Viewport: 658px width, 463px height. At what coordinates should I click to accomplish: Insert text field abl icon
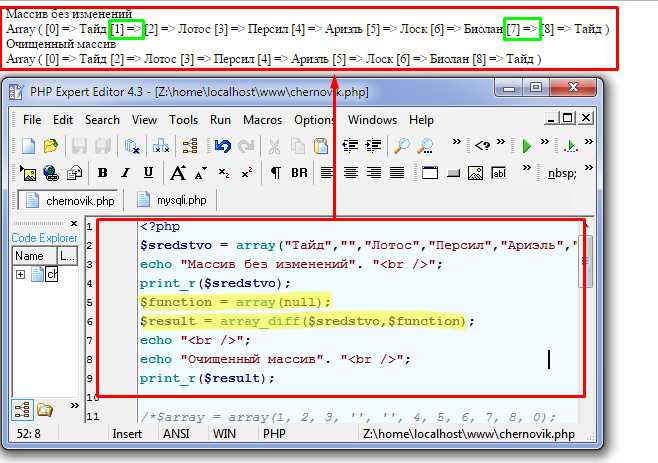point(499,173)
